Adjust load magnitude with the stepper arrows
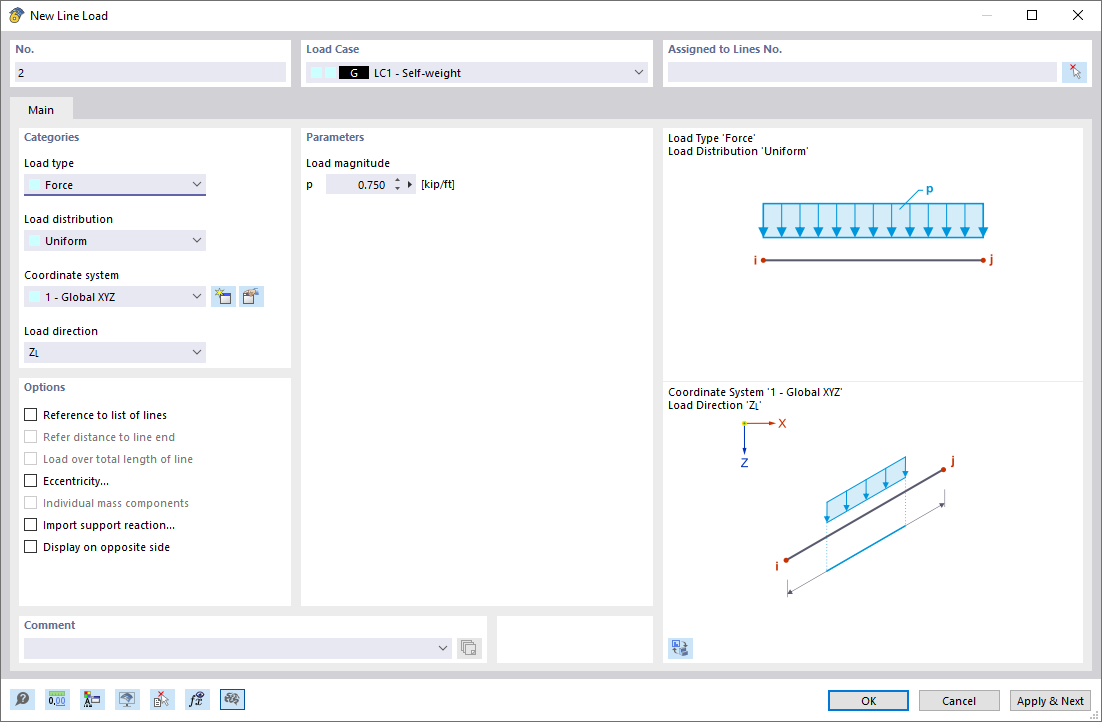The image size is (1102, 722). 398,183
